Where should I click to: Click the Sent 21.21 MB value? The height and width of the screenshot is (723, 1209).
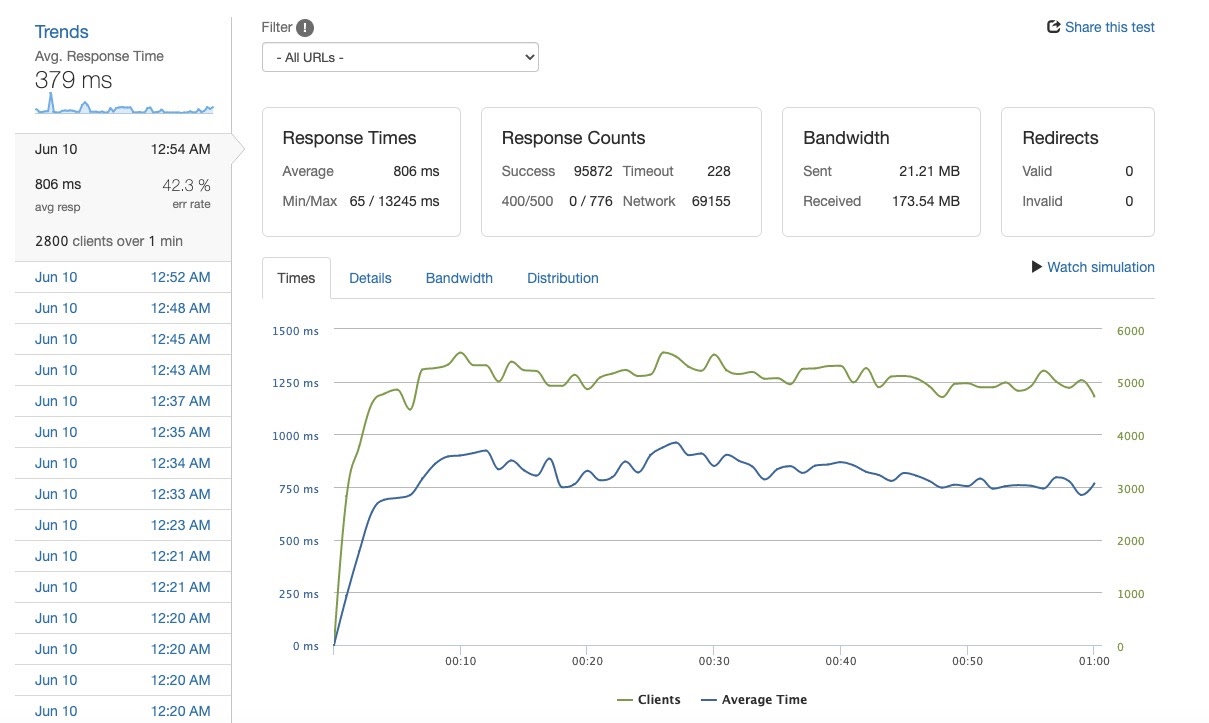929,171
